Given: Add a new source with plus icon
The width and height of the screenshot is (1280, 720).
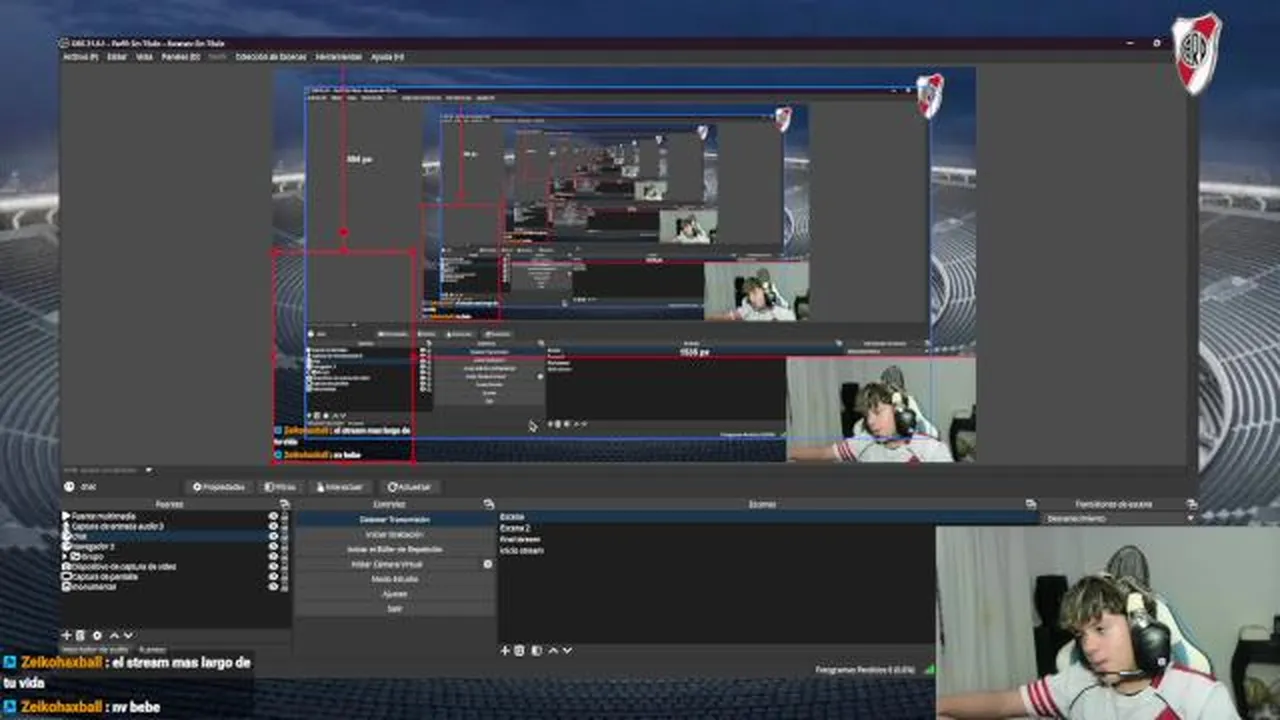Looking at the screenshot, I should coord(67,635).
